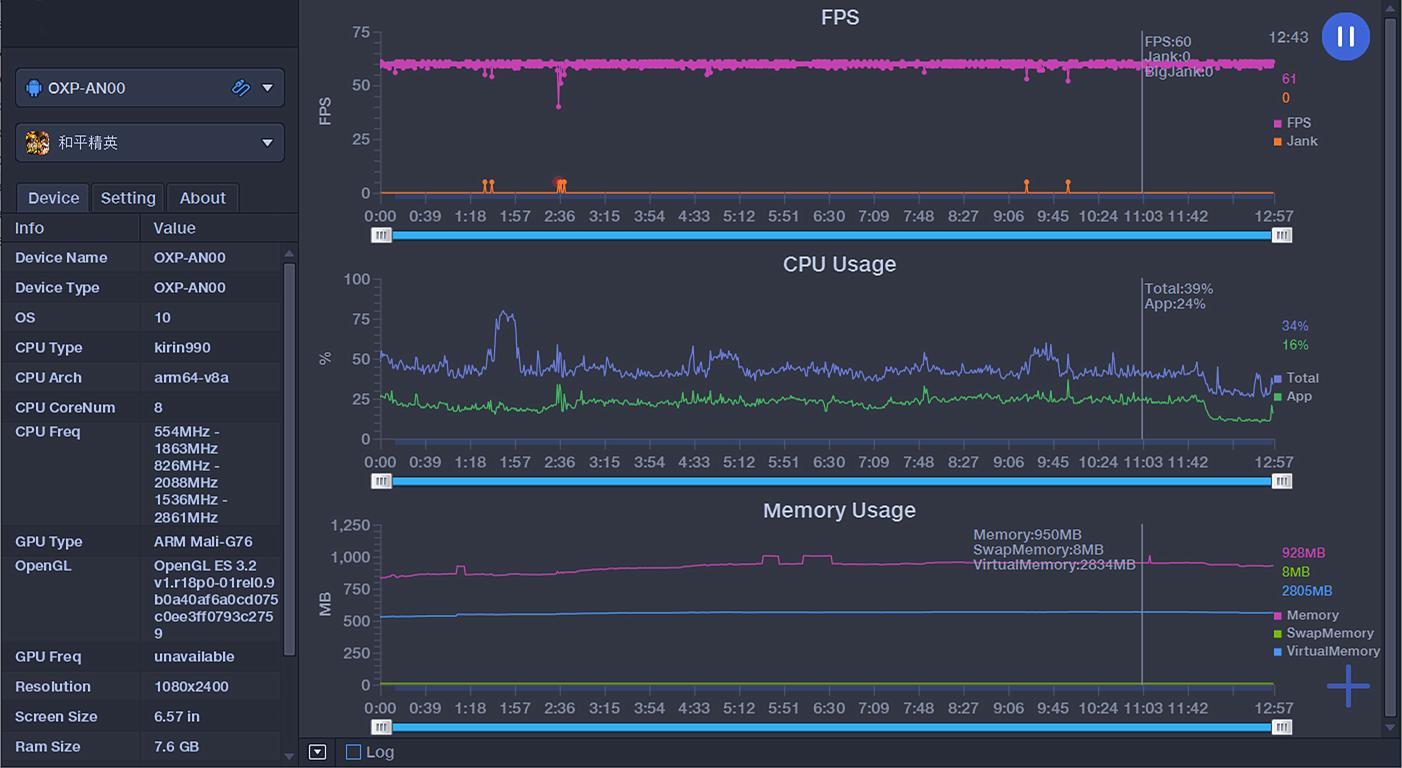
Task: Click the FPS chart's left range handle
Action: click(x=382, y=235)
